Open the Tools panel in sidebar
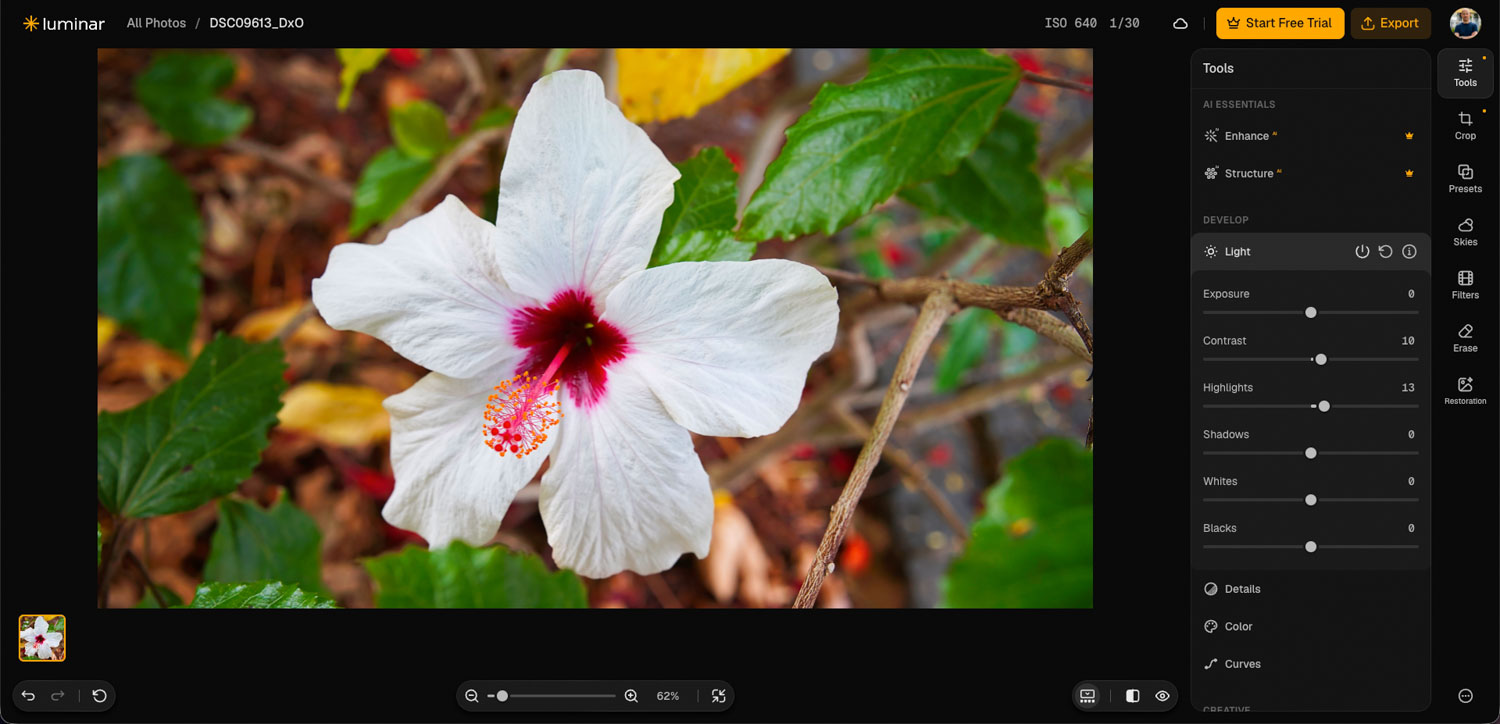Viewport: 1500px width, 724px height. coord(1465,73)
